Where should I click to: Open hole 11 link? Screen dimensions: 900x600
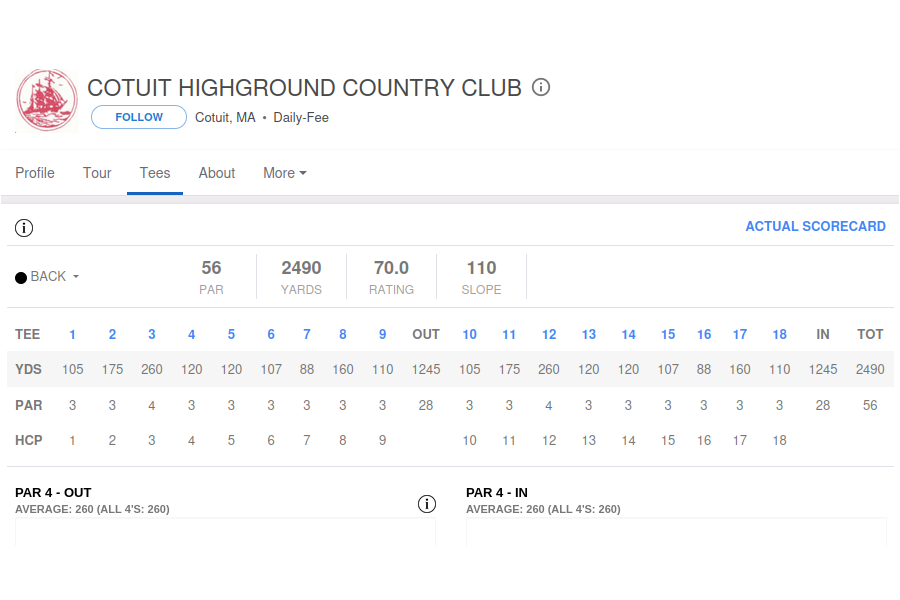(x=509, y=335)
